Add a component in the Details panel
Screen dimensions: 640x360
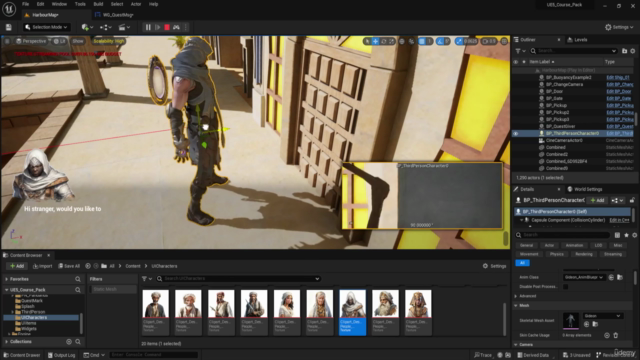tap(597, 200)
